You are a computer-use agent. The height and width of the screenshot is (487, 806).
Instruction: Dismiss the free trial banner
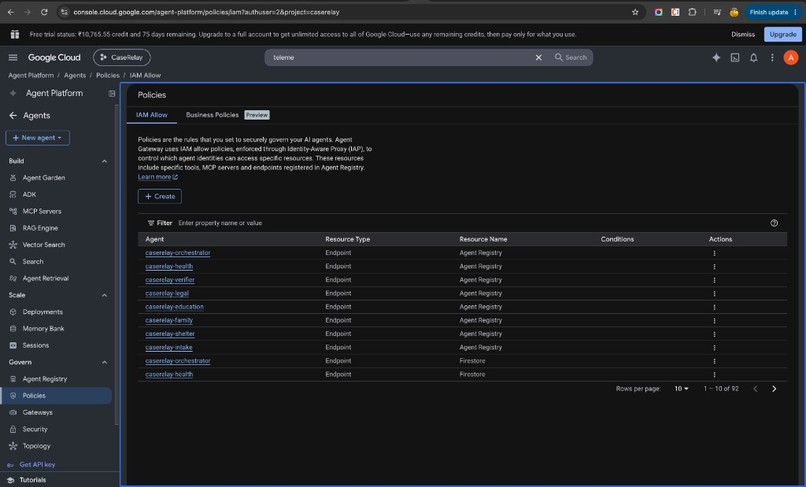pyautogui.click(x=743, y=34)
